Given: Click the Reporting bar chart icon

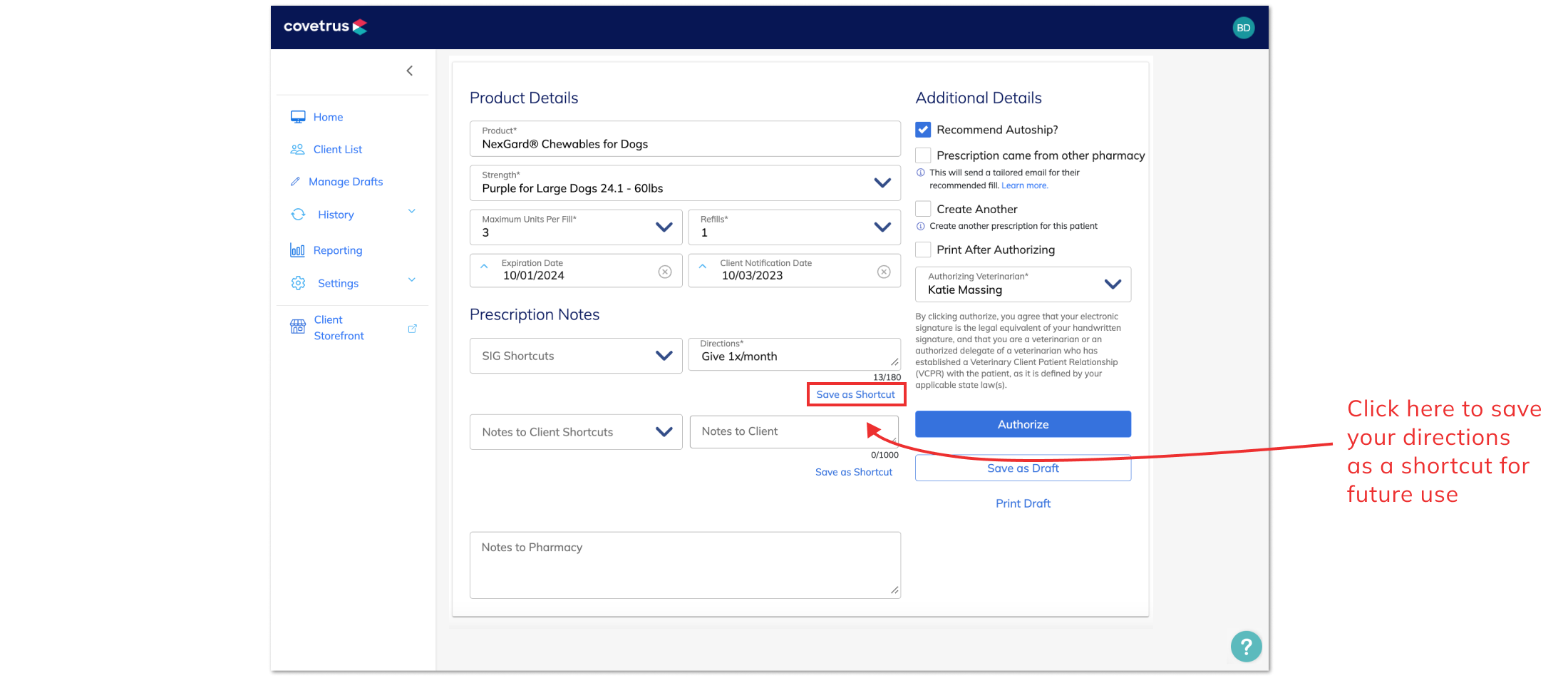Looking at the screenshot, I should coord(298,250).
